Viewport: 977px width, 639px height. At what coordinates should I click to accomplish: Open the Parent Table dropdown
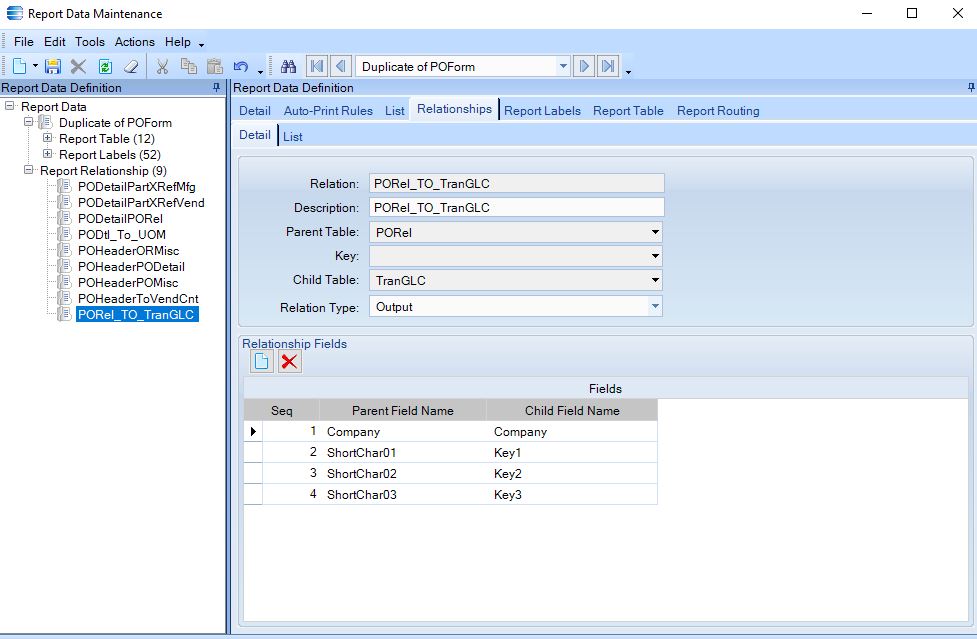(655, 232)
